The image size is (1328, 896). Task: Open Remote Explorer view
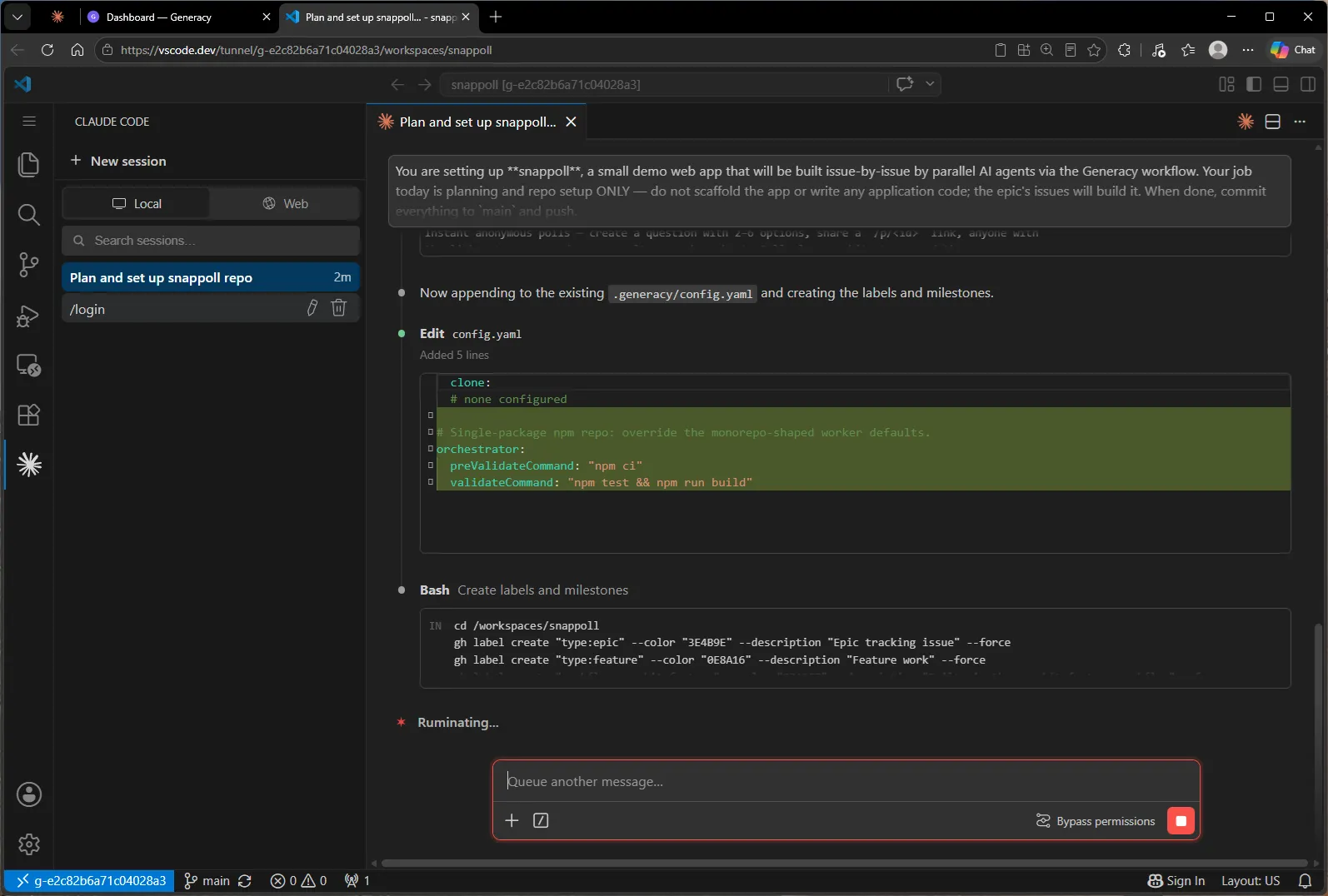[28, 366]
